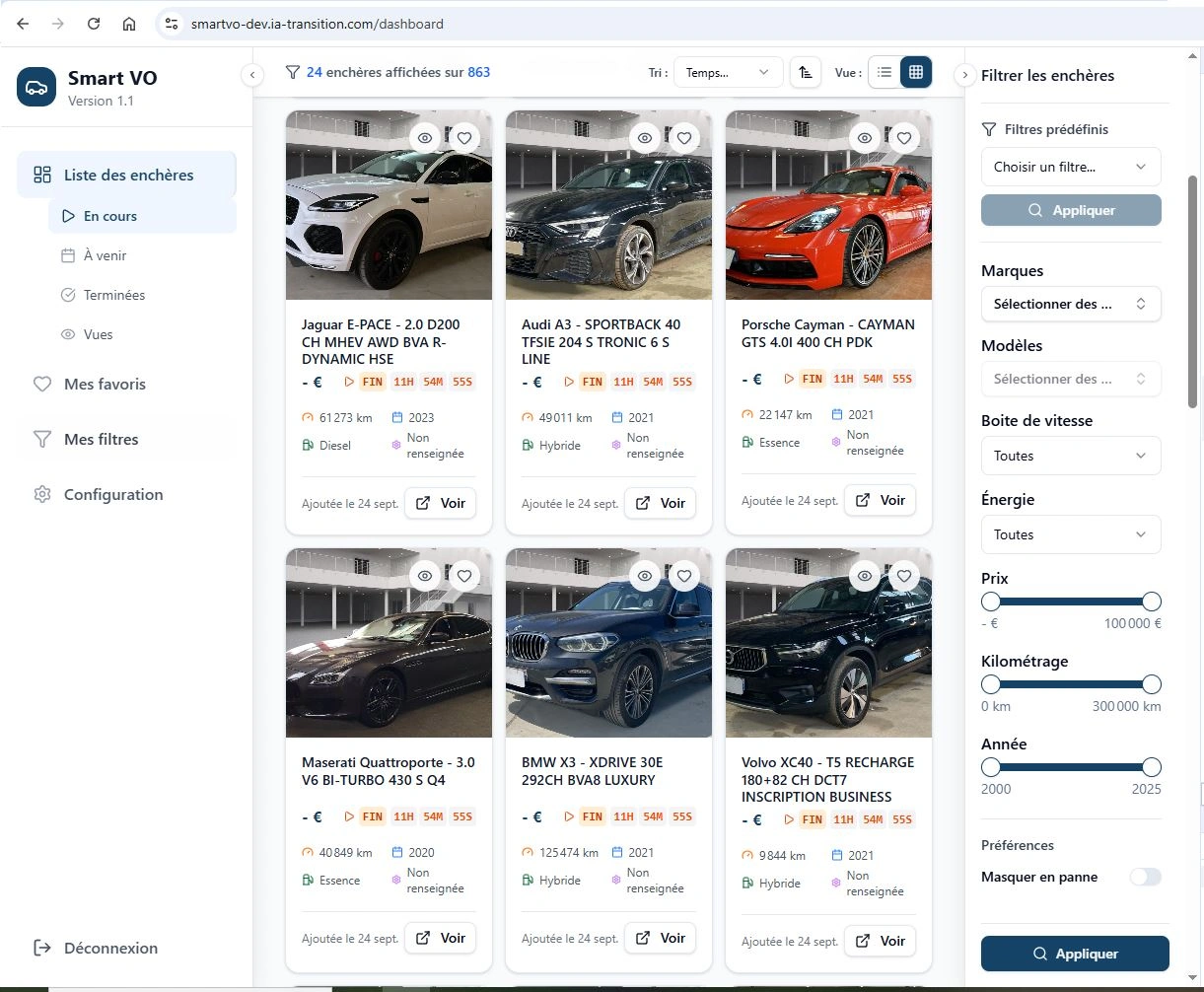
Task: Click bottom Appliquer filter button
Action: coord(1075,954)
